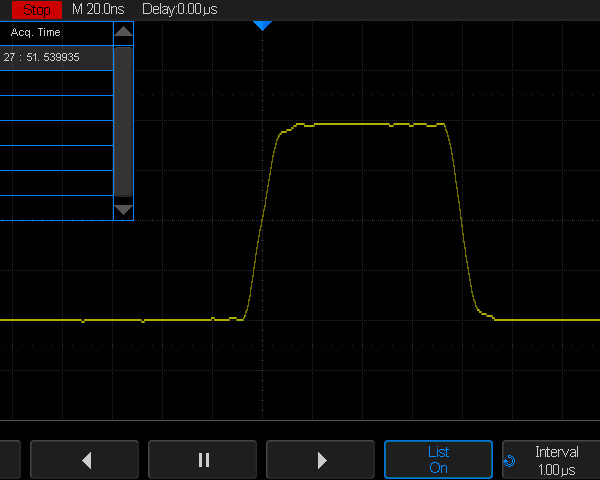This screenshot has height=480, width=600.
Task: Select the Interval 1.00µs setting
Action: coord(556,460)
